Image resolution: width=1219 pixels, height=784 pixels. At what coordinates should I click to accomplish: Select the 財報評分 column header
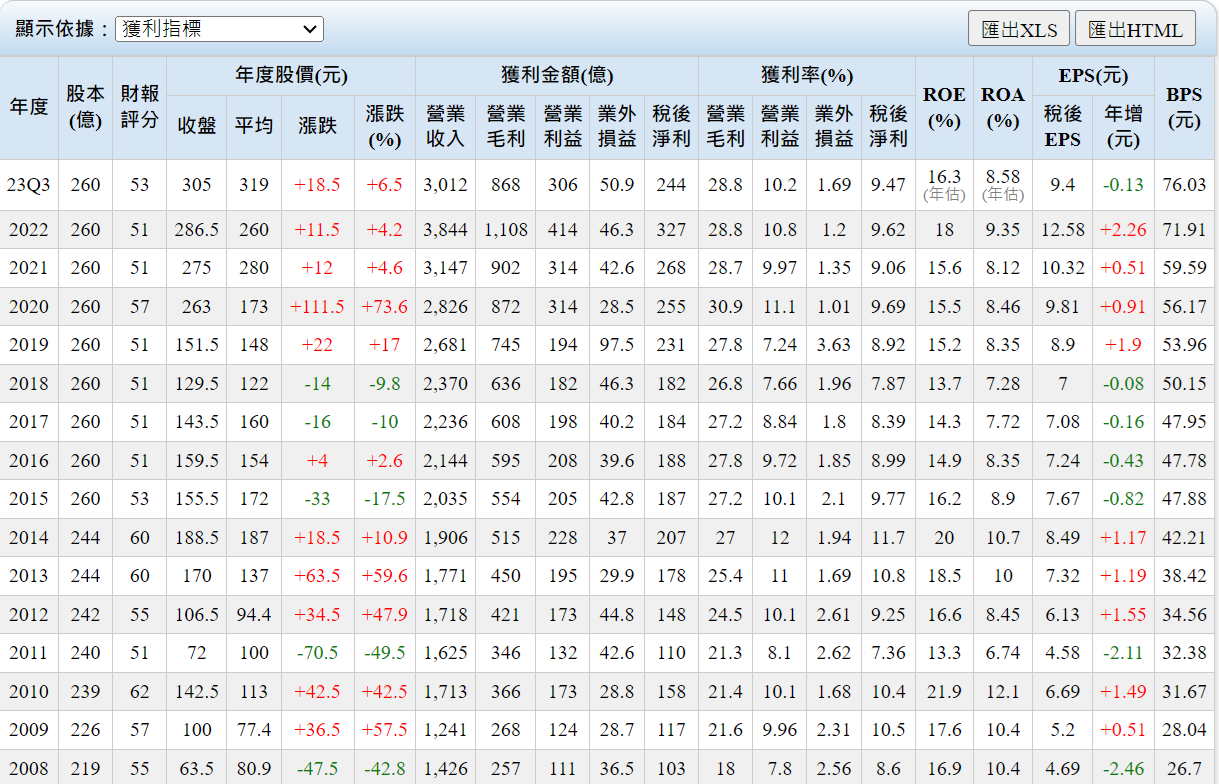point(139,107)
